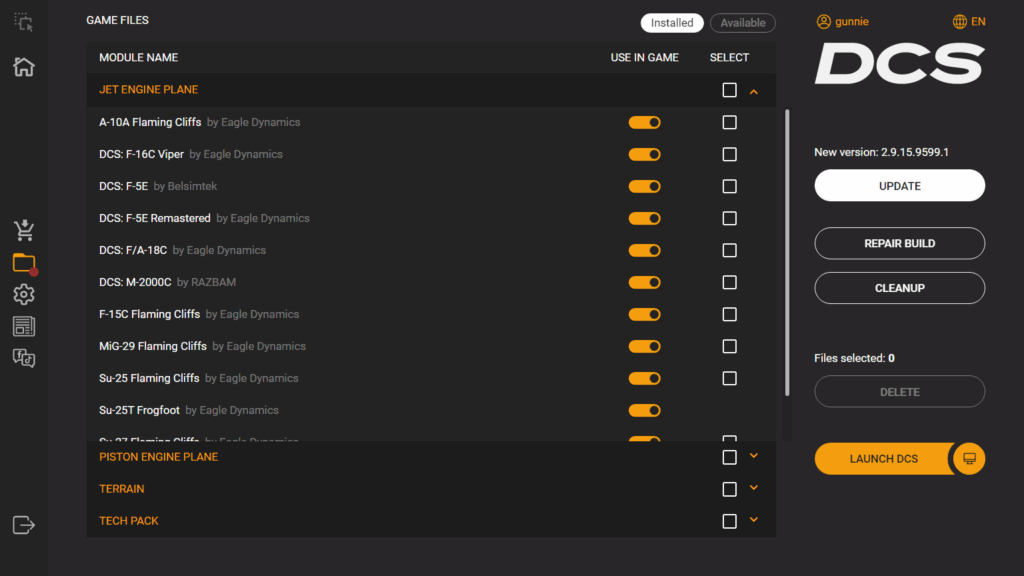
Task: Click the DELETE button
Action: pos(899,392)
